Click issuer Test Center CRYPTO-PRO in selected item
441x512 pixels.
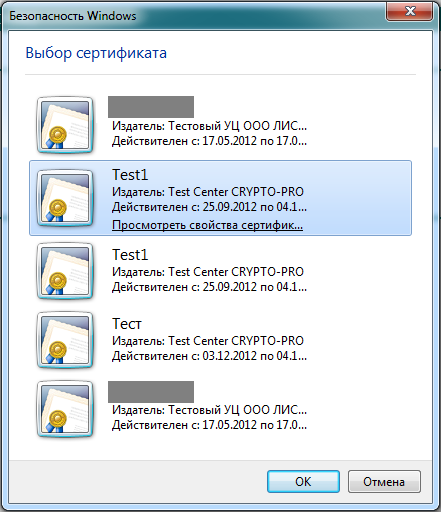coord(208,192)
